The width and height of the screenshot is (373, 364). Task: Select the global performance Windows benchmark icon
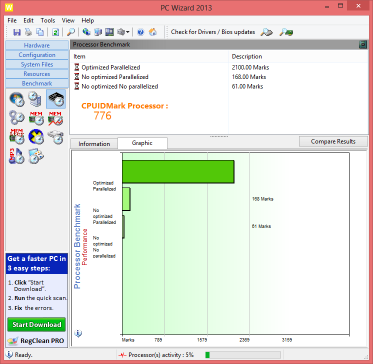(x=17, y=99)
